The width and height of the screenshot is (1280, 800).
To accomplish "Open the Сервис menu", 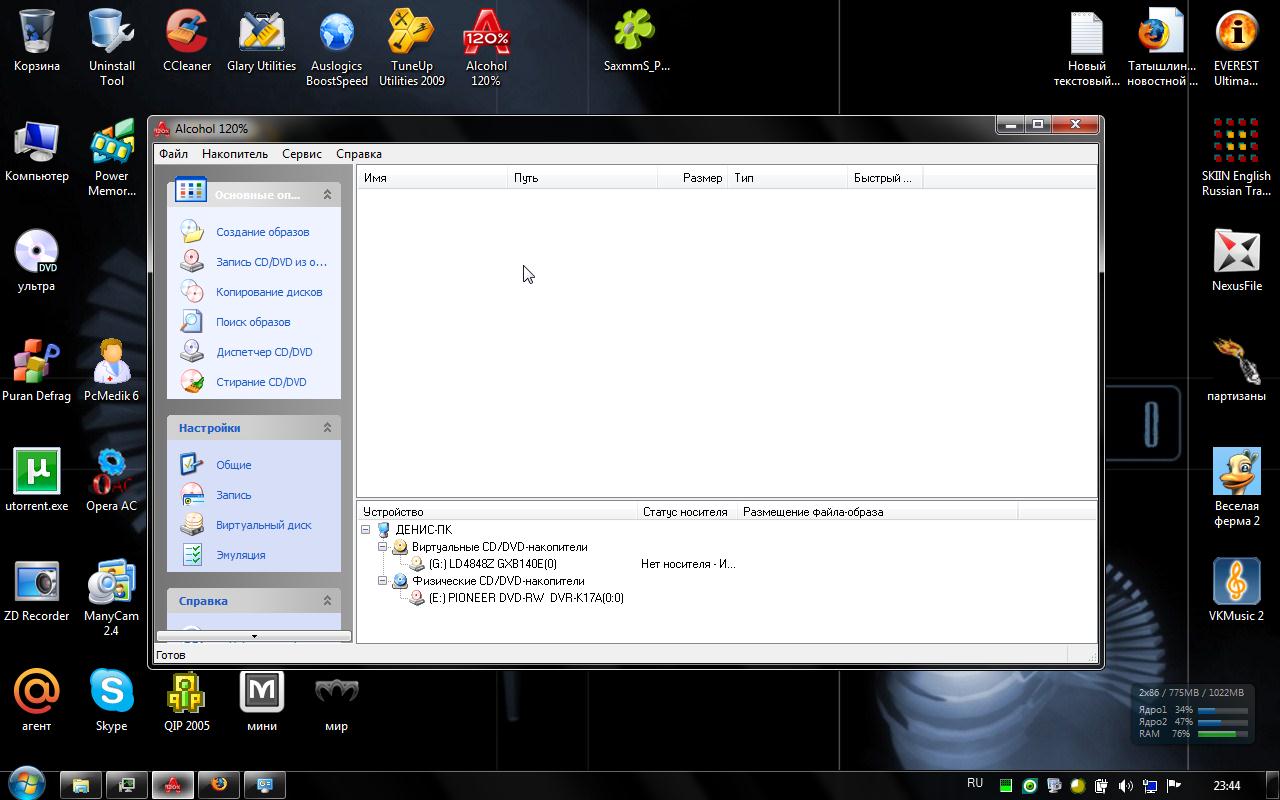I will [x=302, y=154].
